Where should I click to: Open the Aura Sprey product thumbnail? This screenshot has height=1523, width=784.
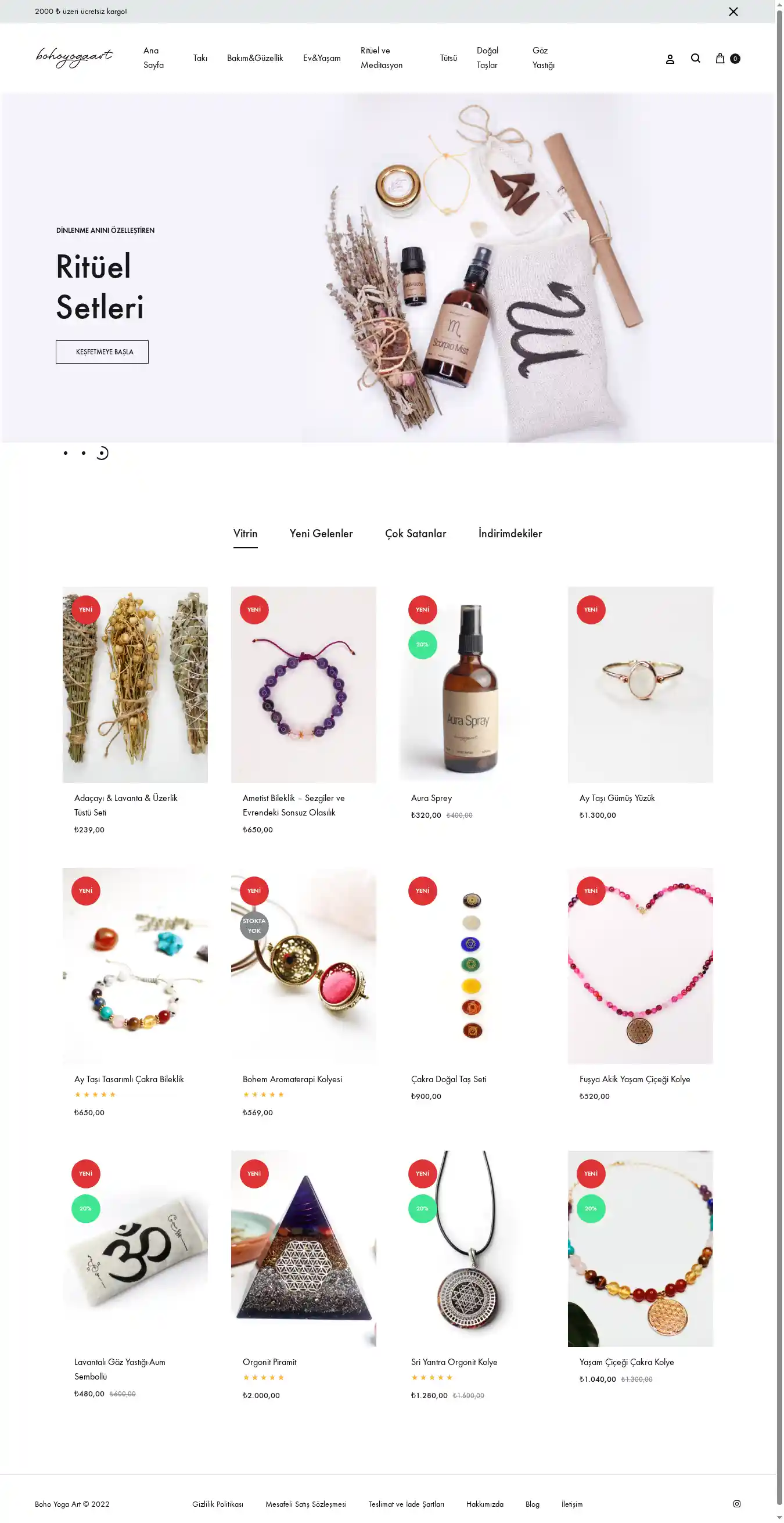click(472, 685)
